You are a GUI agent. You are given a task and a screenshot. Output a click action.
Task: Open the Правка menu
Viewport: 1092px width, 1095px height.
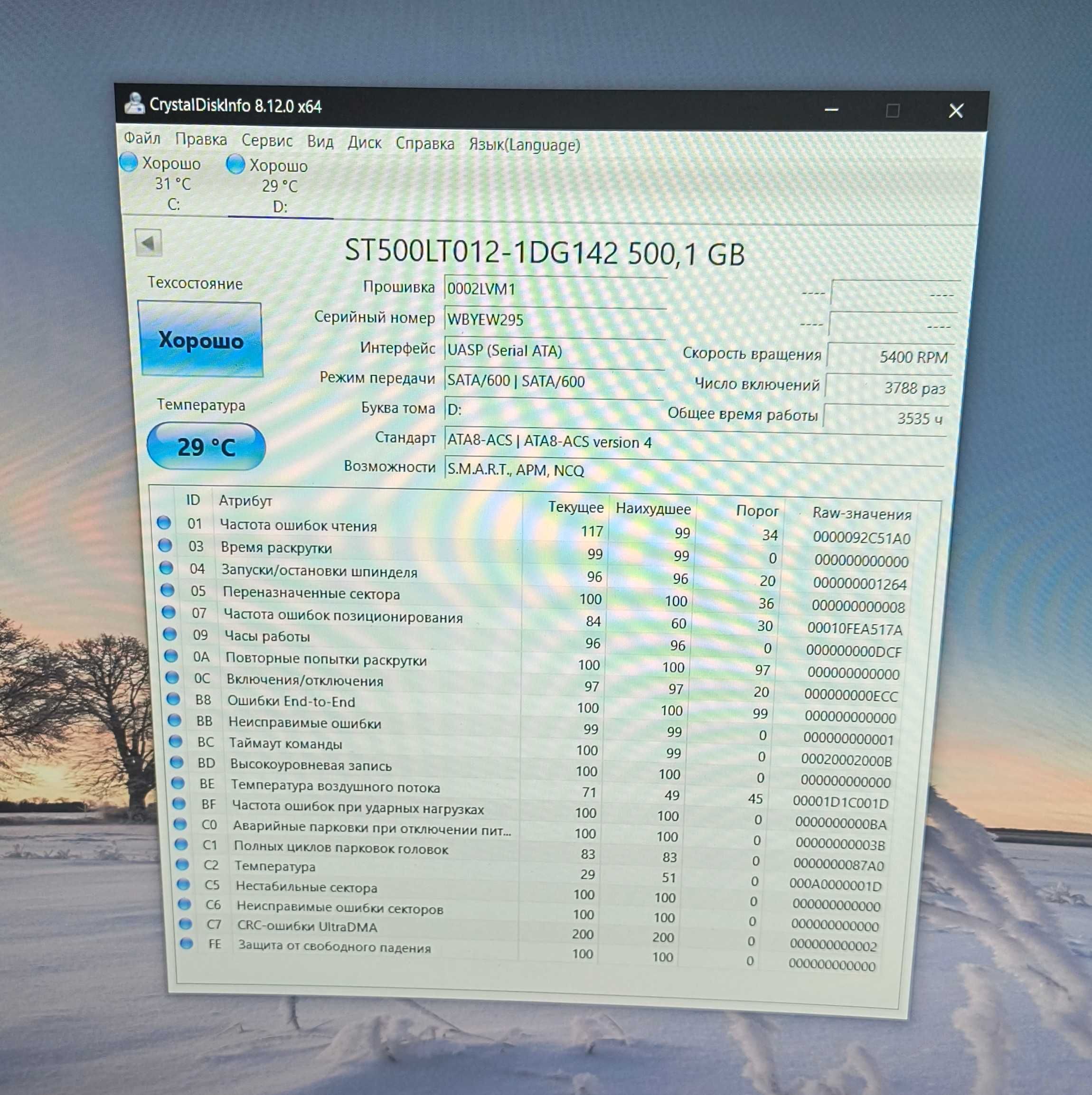click(x=201, y=140)
